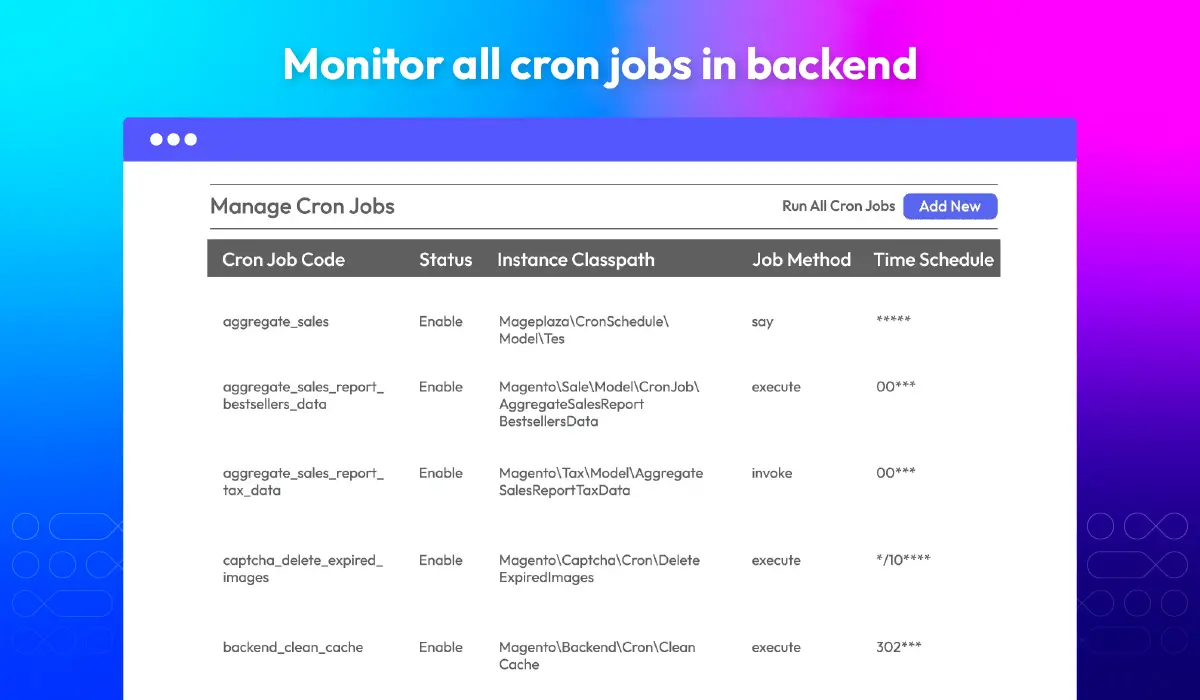Click the third window dot in title bar

(x=191, y=140)
